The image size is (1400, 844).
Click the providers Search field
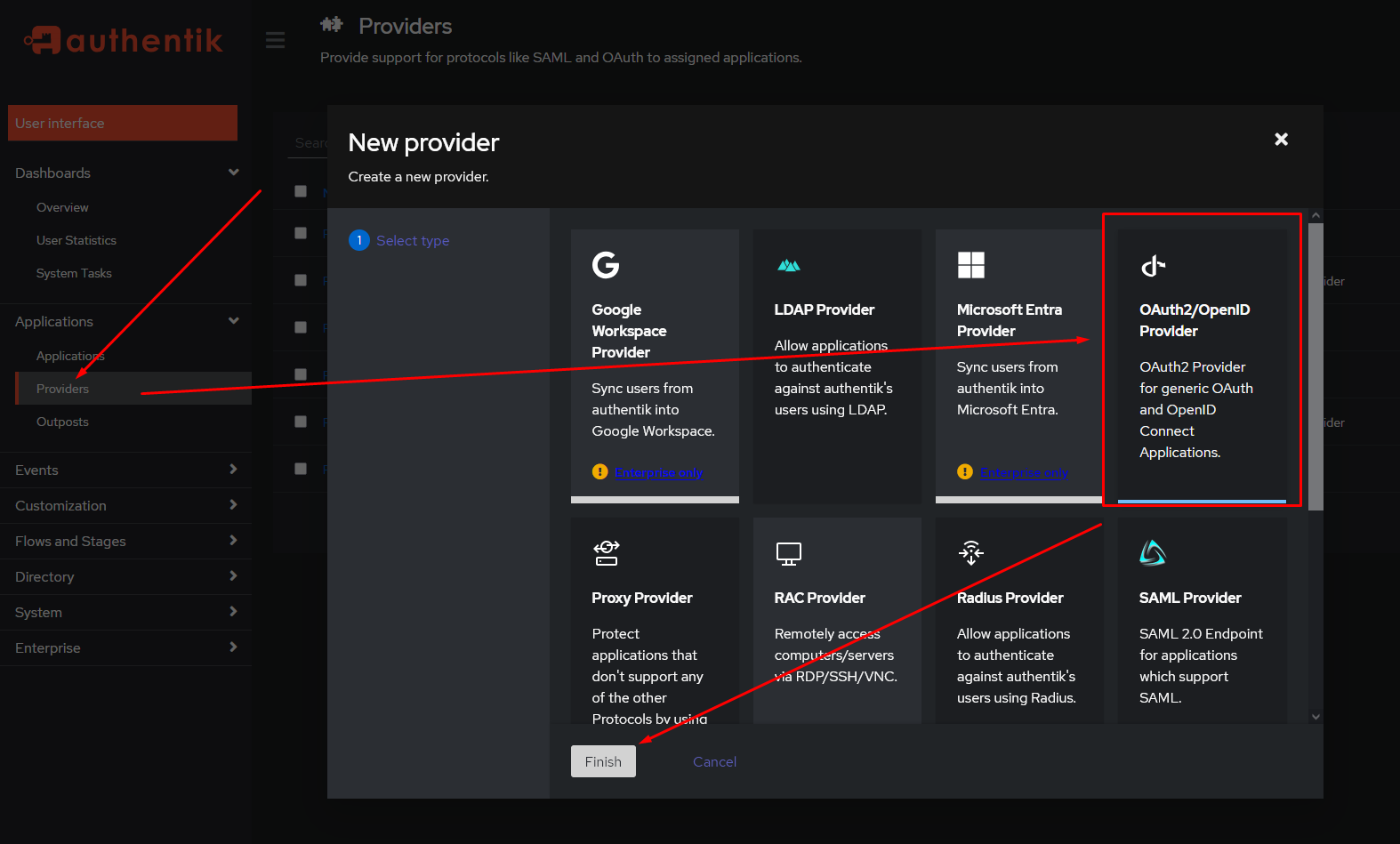coord(308,143)
